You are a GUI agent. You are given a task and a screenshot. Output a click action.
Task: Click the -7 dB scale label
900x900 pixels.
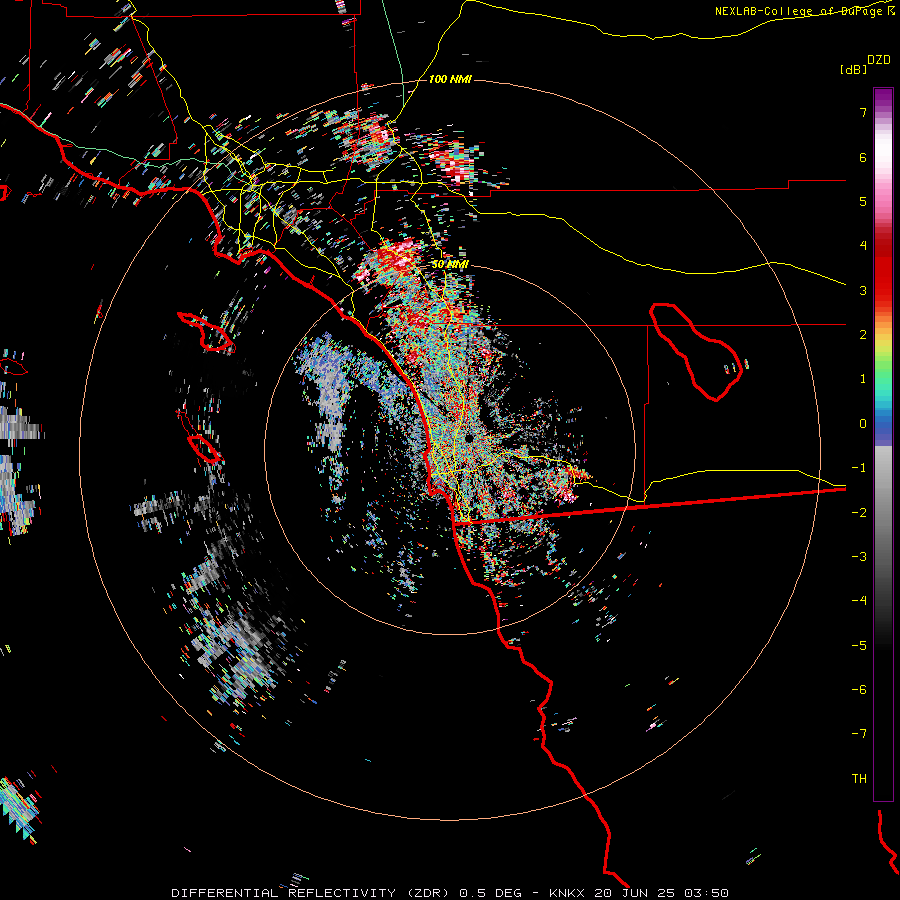click(859, 734)
